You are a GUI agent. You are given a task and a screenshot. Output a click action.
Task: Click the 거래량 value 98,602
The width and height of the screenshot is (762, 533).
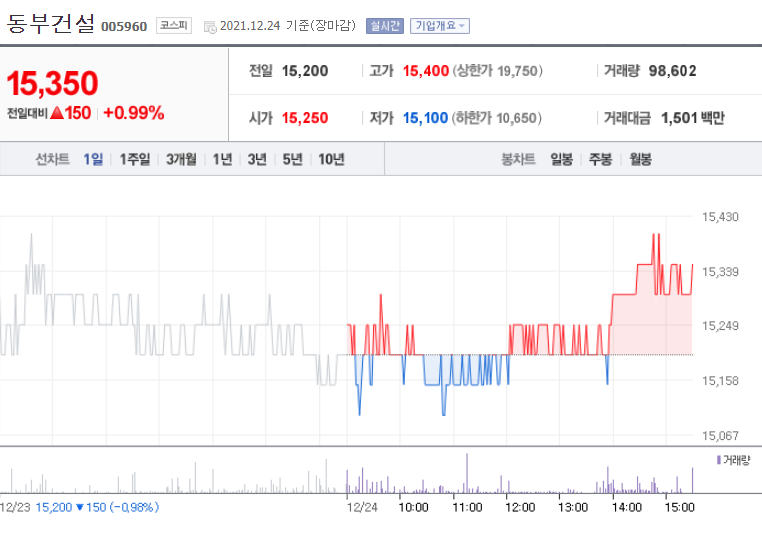(x=673, y=71)
